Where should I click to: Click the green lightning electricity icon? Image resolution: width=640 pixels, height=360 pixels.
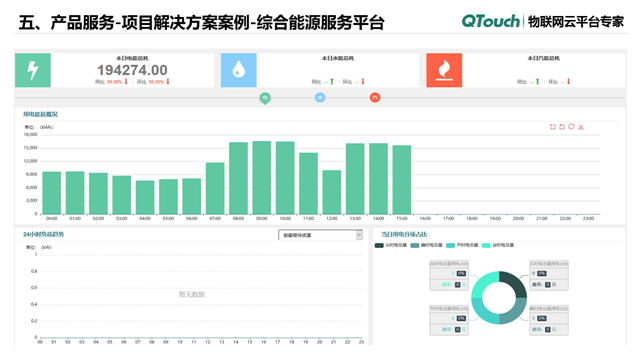point(33,70)
